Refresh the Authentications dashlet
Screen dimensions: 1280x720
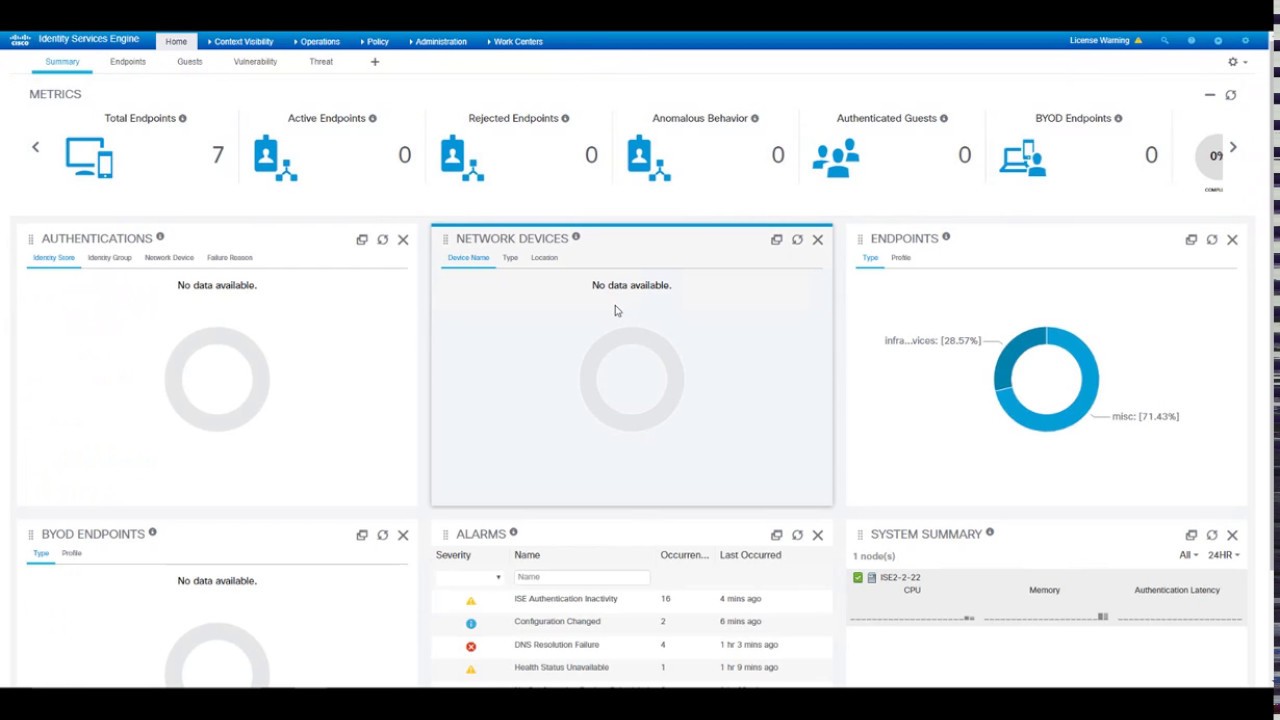[x=382, y=240]
